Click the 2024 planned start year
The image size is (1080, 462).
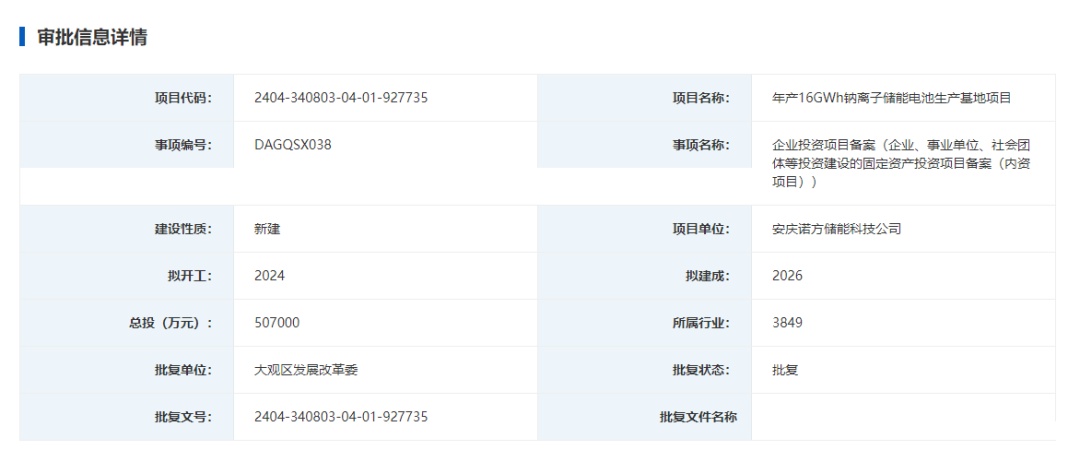[270, 276]
